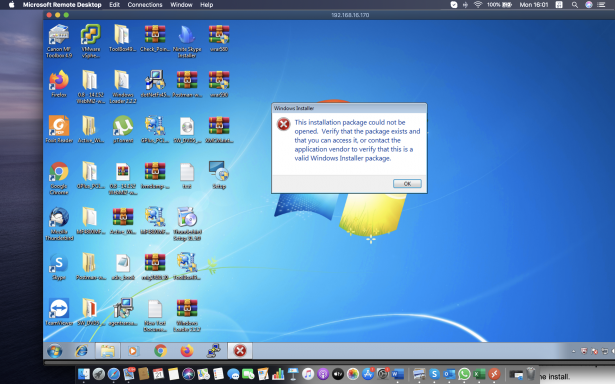
Task: Open the Edit menu
Action: coord(115,5)
